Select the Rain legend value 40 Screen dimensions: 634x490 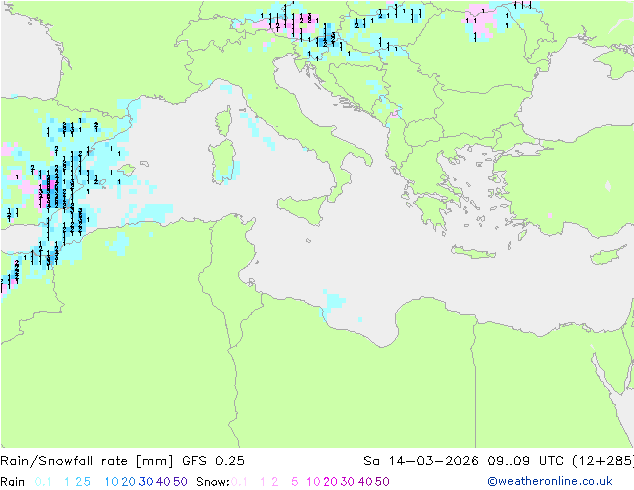163,482
